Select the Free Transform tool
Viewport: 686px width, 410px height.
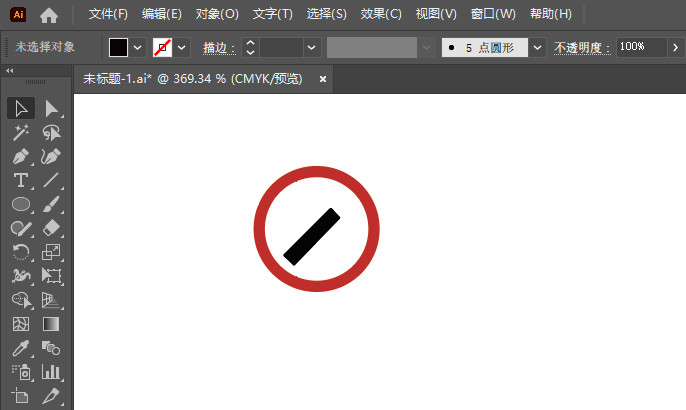[x=51, y=276]
